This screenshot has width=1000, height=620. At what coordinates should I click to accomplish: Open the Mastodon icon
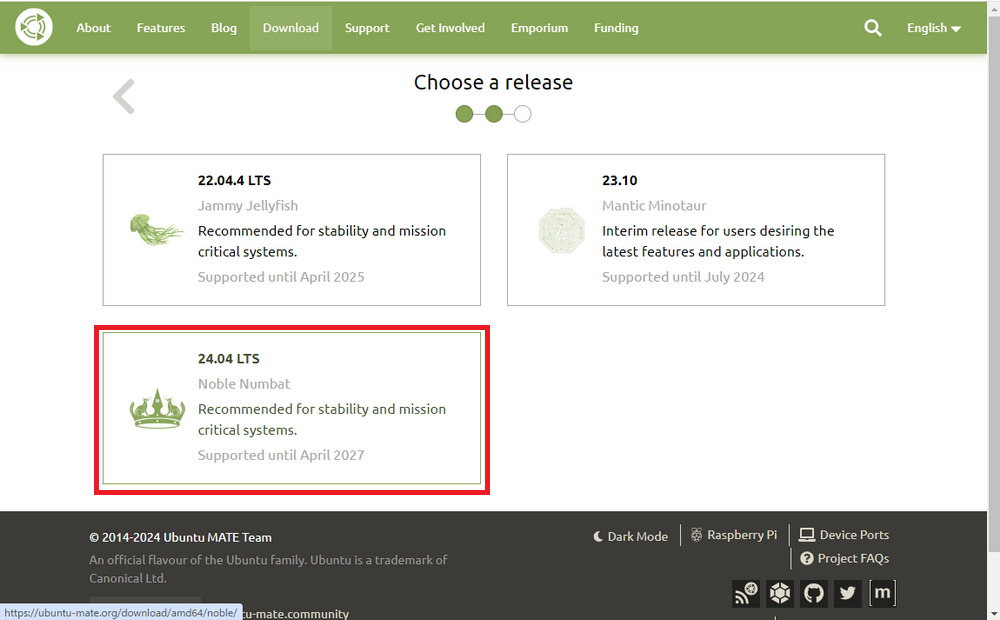(x=882, y=593)
